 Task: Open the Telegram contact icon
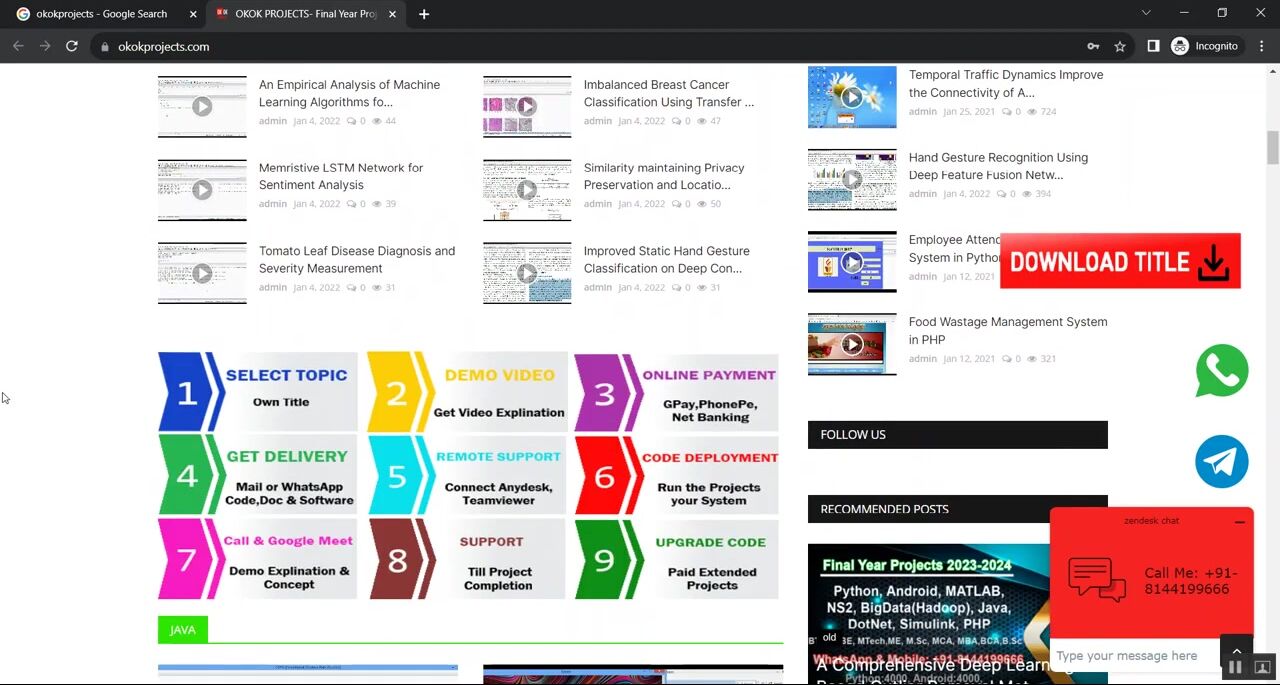(x=1222, y=461)
